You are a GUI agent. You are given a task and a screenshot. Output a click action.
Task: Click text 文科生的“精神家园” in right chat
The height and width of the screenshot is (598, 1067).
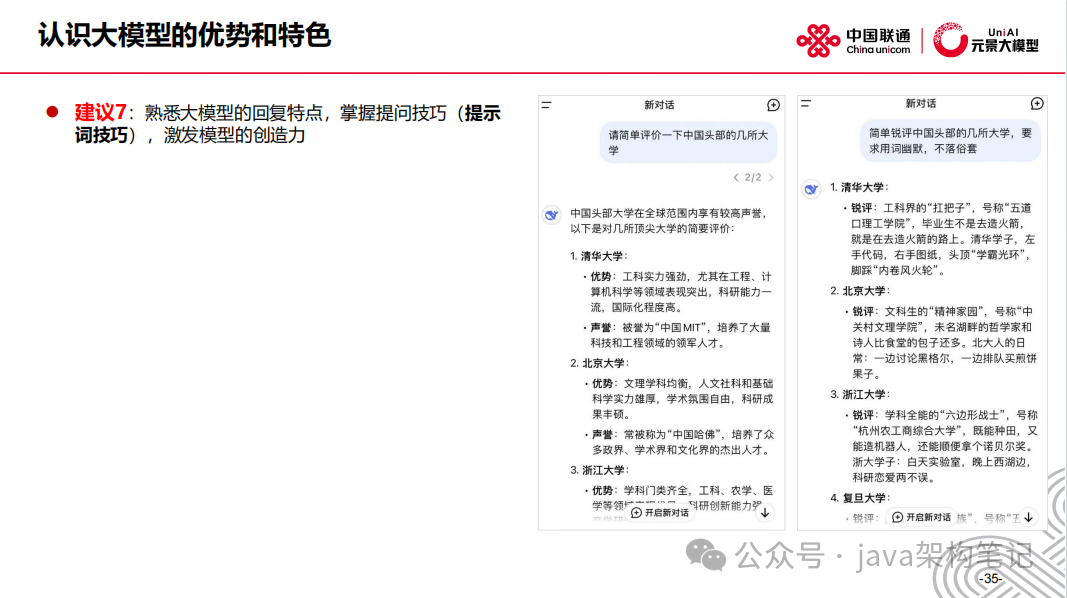click(x=936, y=312)
